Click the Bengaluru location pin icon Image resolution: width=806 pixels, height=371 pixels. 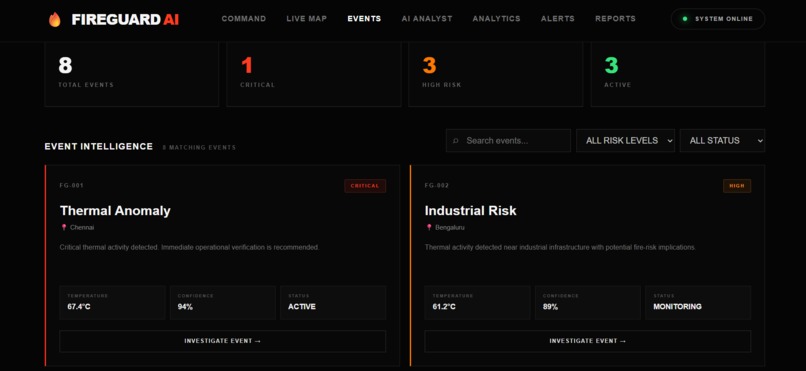[429, 227]
